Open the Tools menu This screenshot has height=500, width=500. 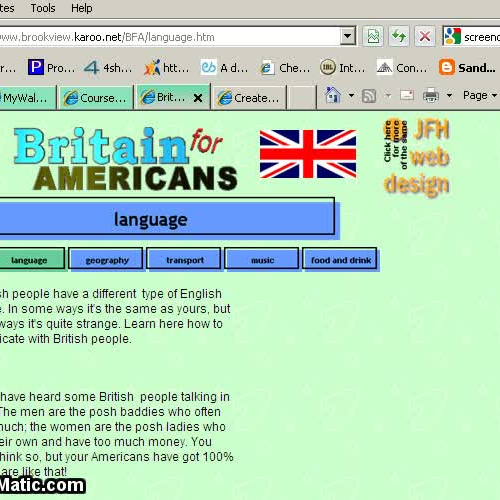tap(43, 8)
